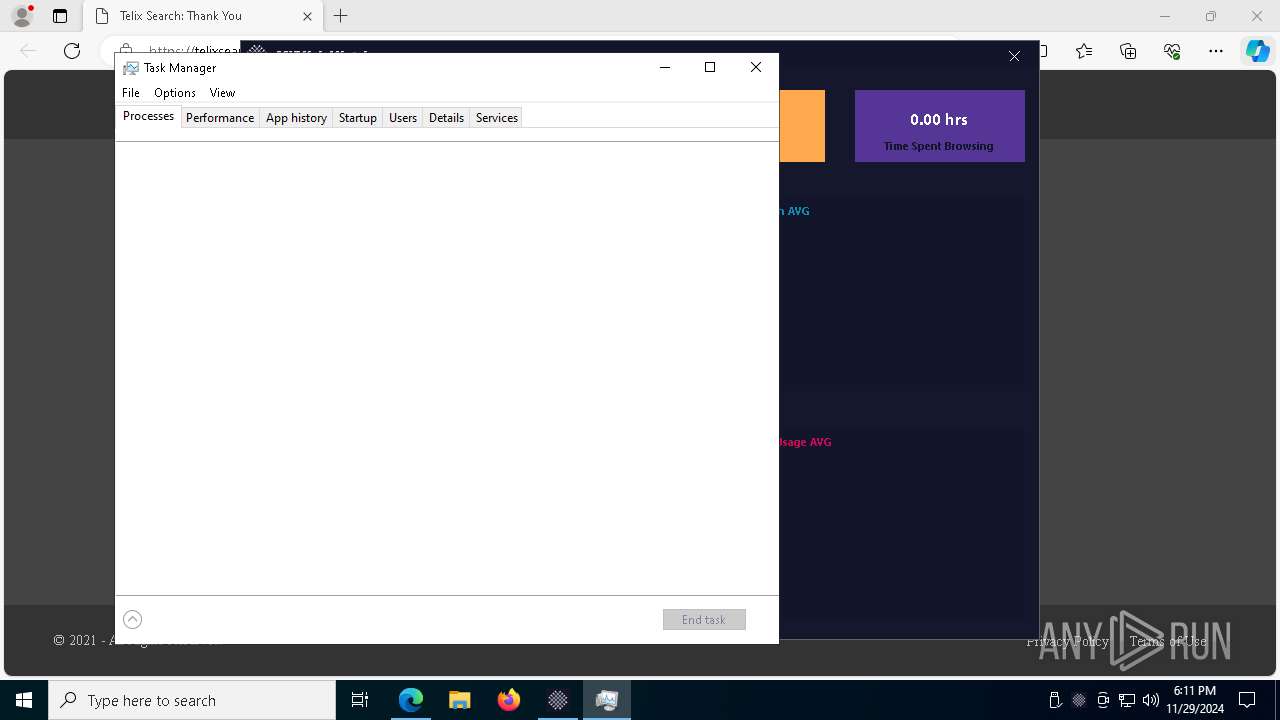Switch to the Details tab

[446, 118]
